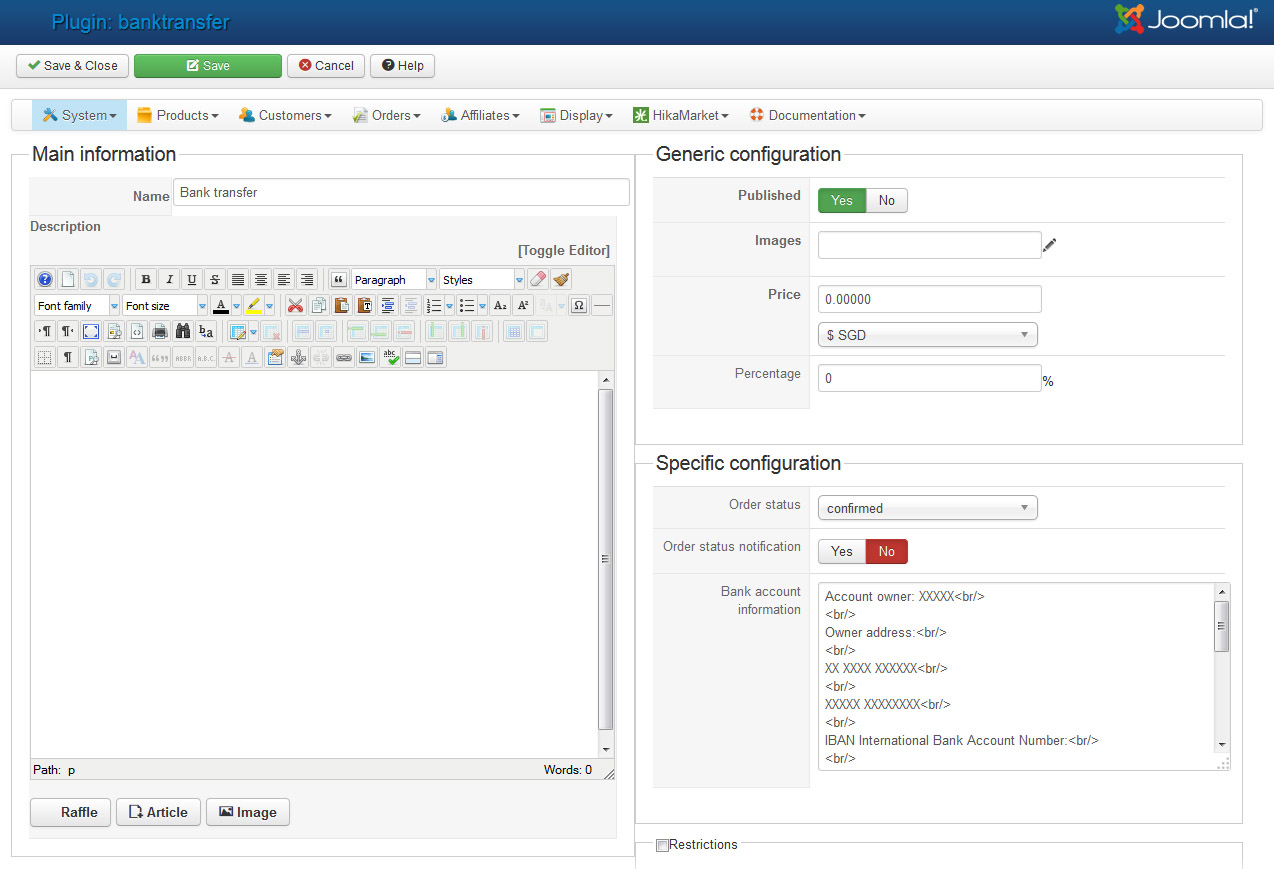1274x869 pixels.
Task: Click the anchor icon in the editor
Action: tap(297, 357)
